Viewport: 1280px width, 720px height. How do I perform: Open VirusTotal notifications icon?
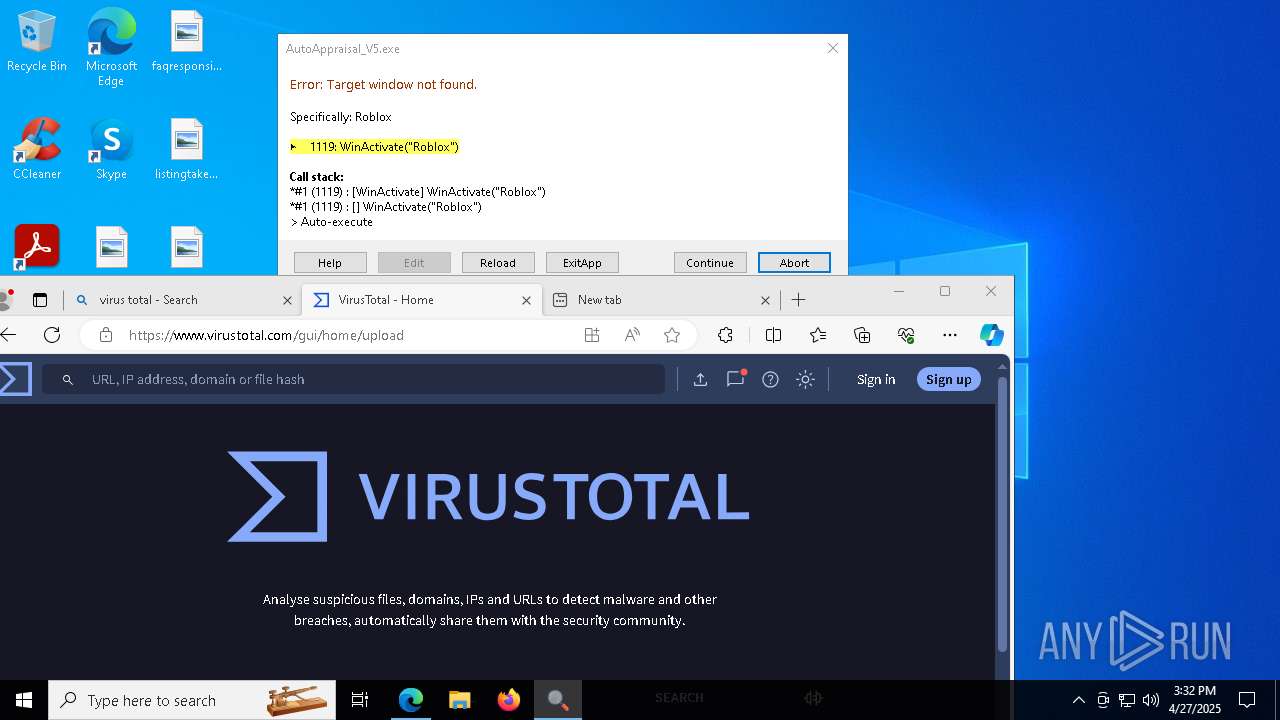click(736, 378)
